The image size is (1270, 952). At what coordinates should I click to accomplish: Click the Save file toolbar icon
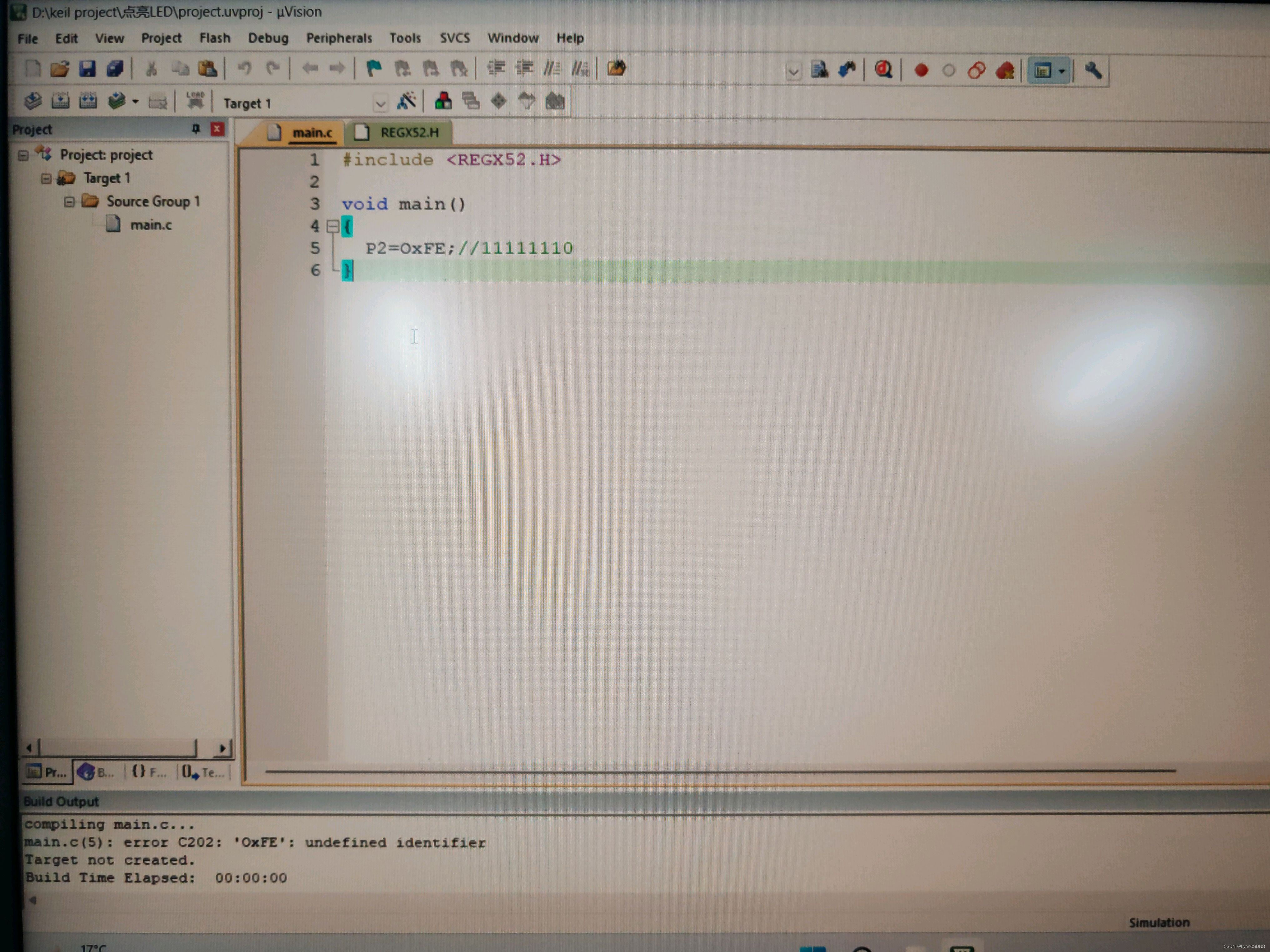87,69
